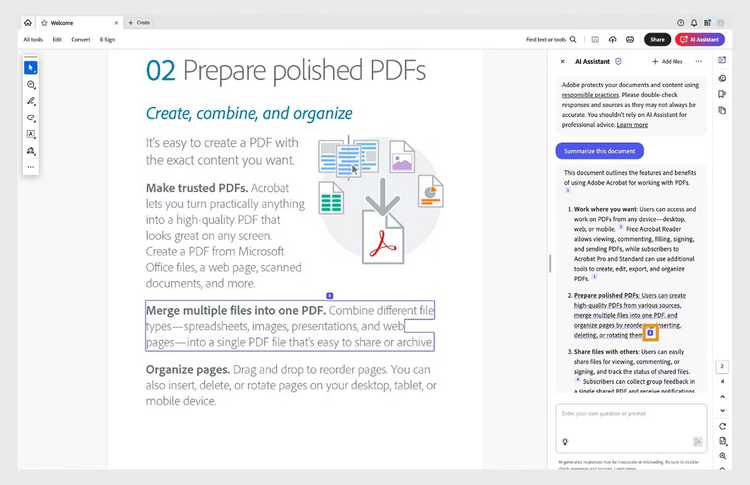Image resolution: width=750 pixels, height=485 pixels.
Task: Open the responsible practices link
Action: point(590,95)
